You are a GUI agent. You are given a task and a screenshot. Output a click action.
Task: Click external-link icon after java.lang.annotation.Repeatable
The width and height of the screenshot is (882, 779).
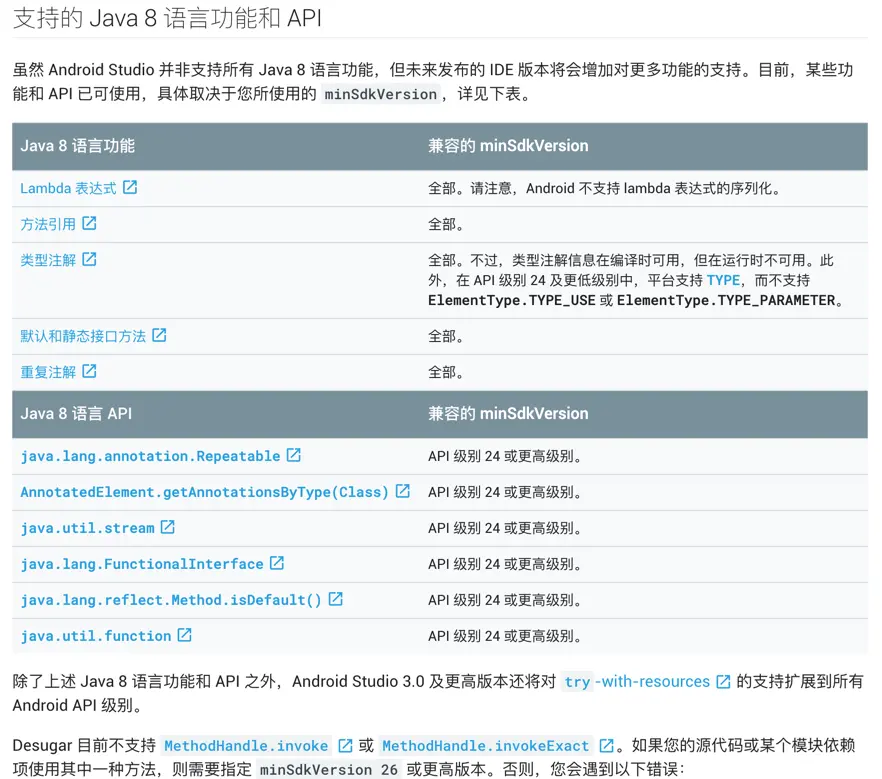[294, 454]
